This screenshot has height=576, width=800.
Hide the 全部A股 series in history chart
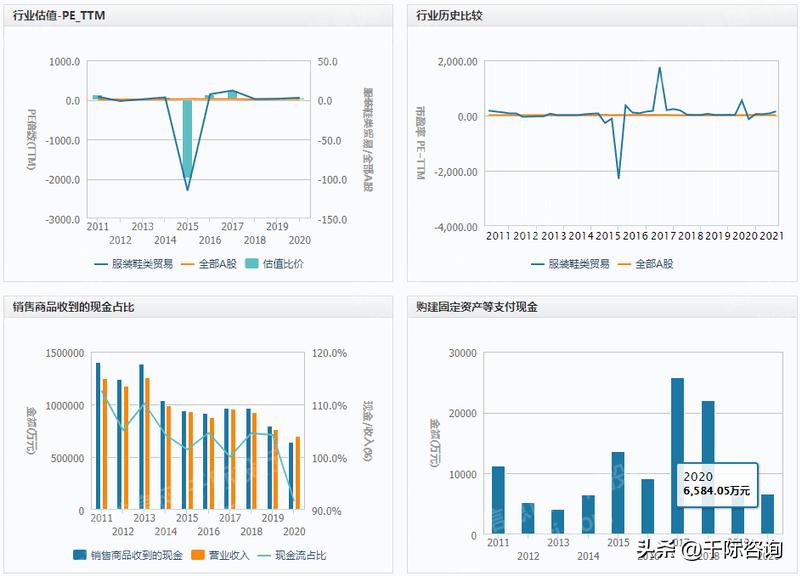pyautogui.click(x=652, y=265)
